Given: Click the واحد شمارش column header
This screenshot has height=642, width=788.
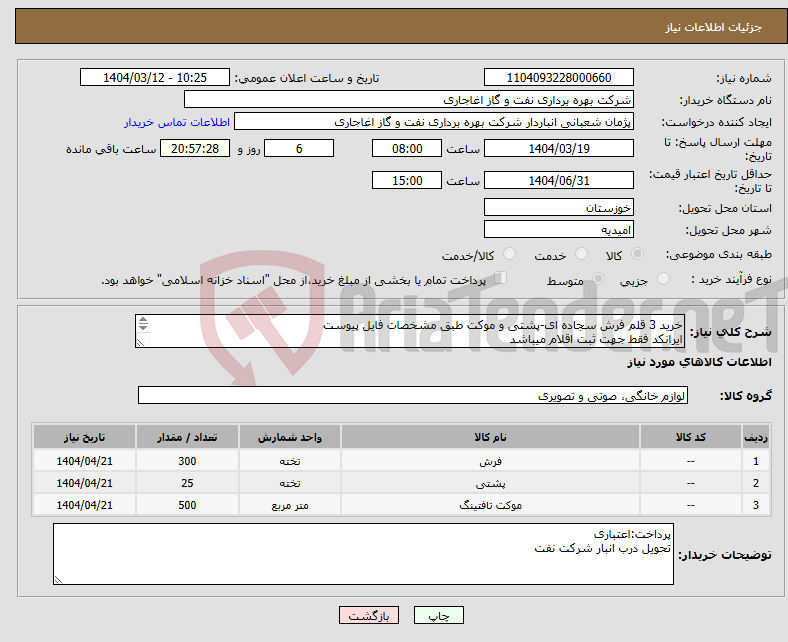Looking at the screenshot, I should (x=289, y=437).
